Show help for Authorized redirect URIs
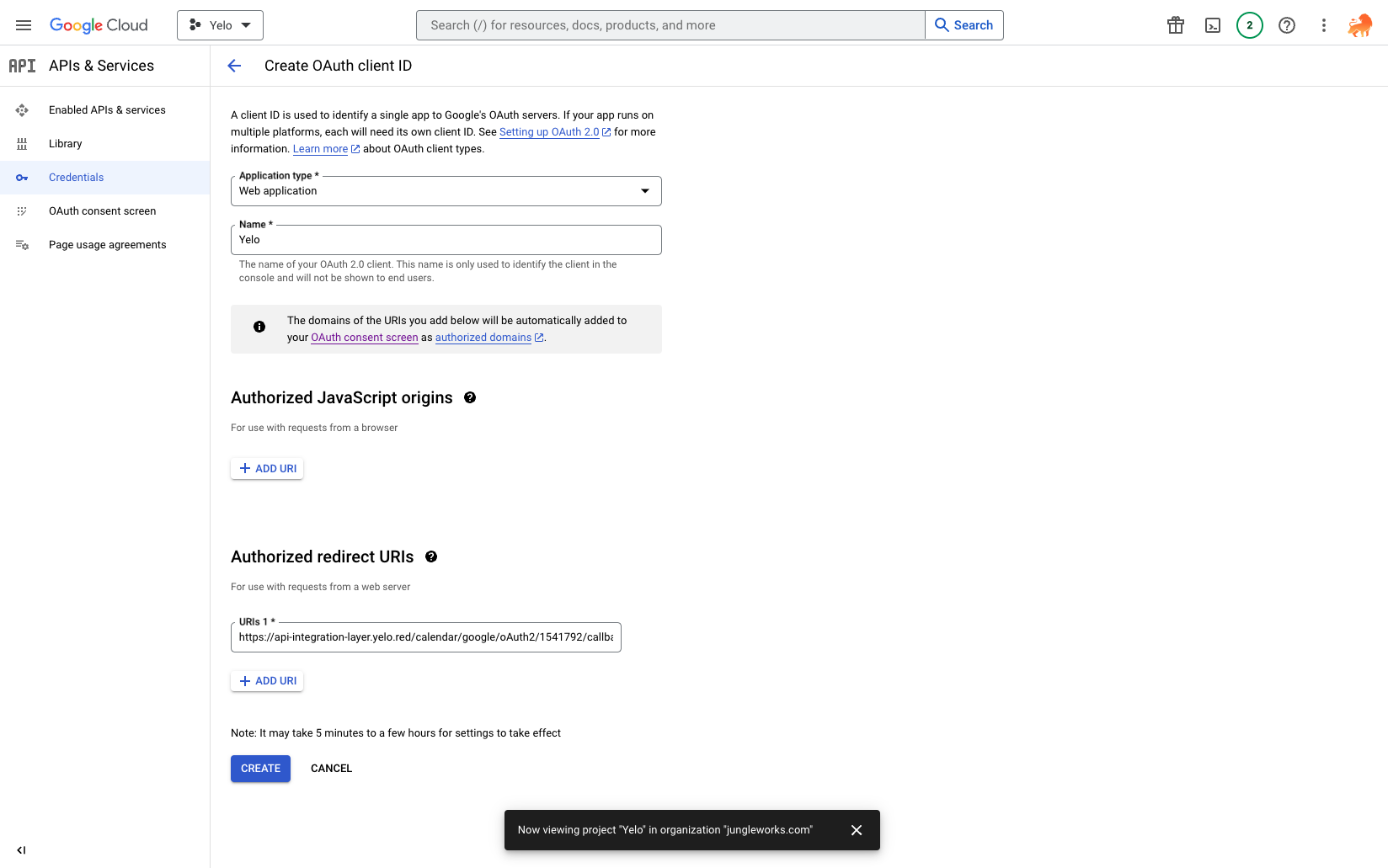 point(431,556)
